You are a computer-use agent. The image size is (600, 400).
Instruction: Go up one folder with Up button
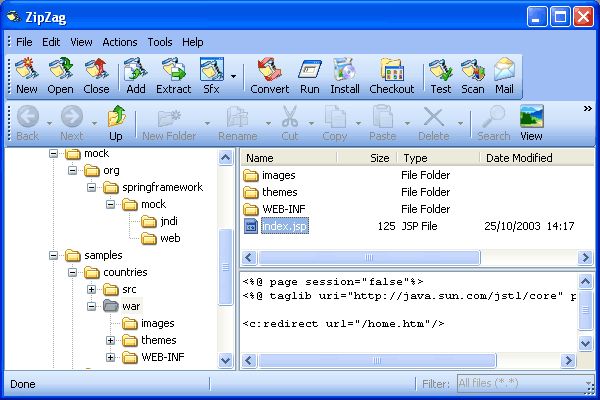(116, 122)
